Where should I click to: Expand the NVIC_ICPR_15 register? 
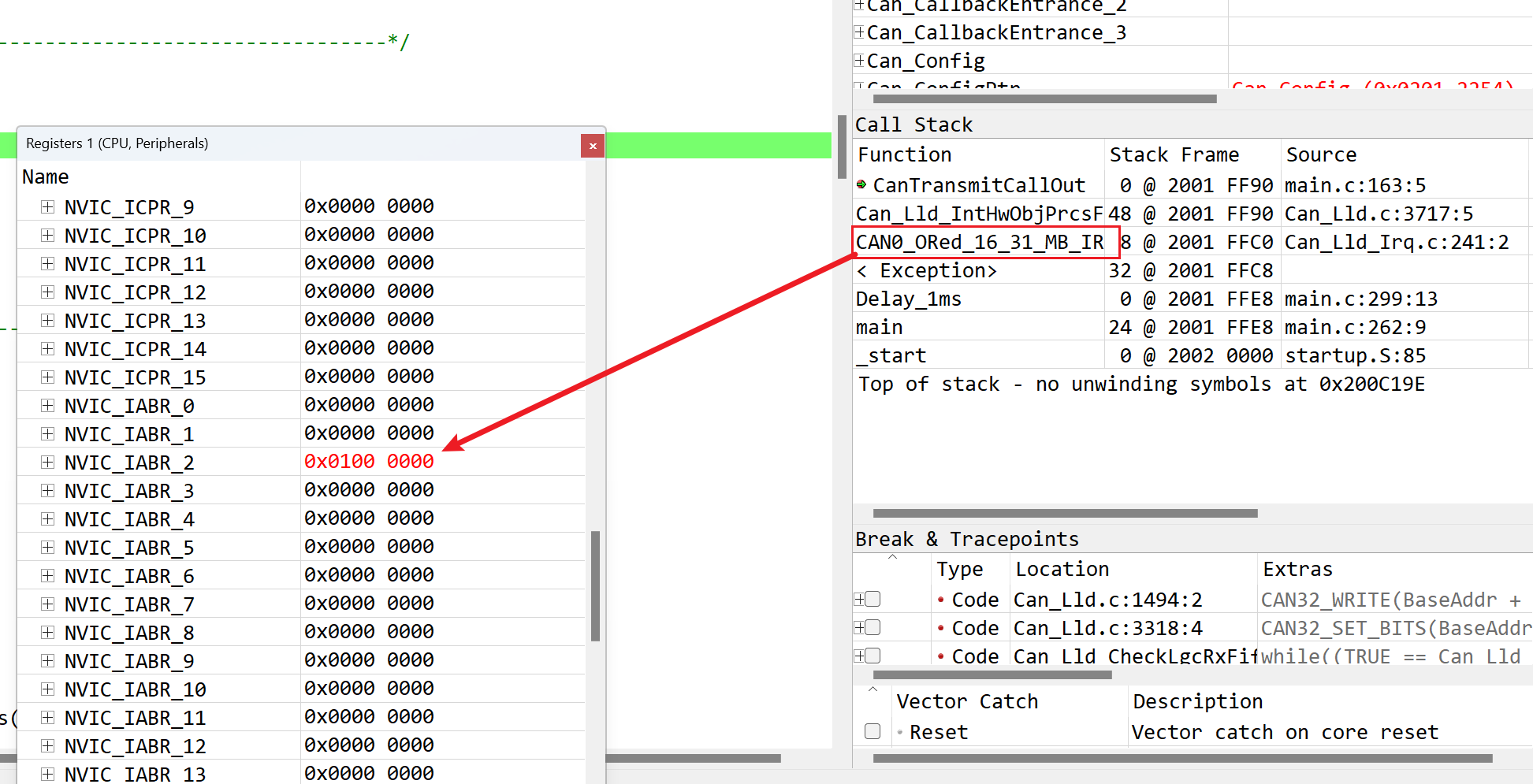pos(48,377)
